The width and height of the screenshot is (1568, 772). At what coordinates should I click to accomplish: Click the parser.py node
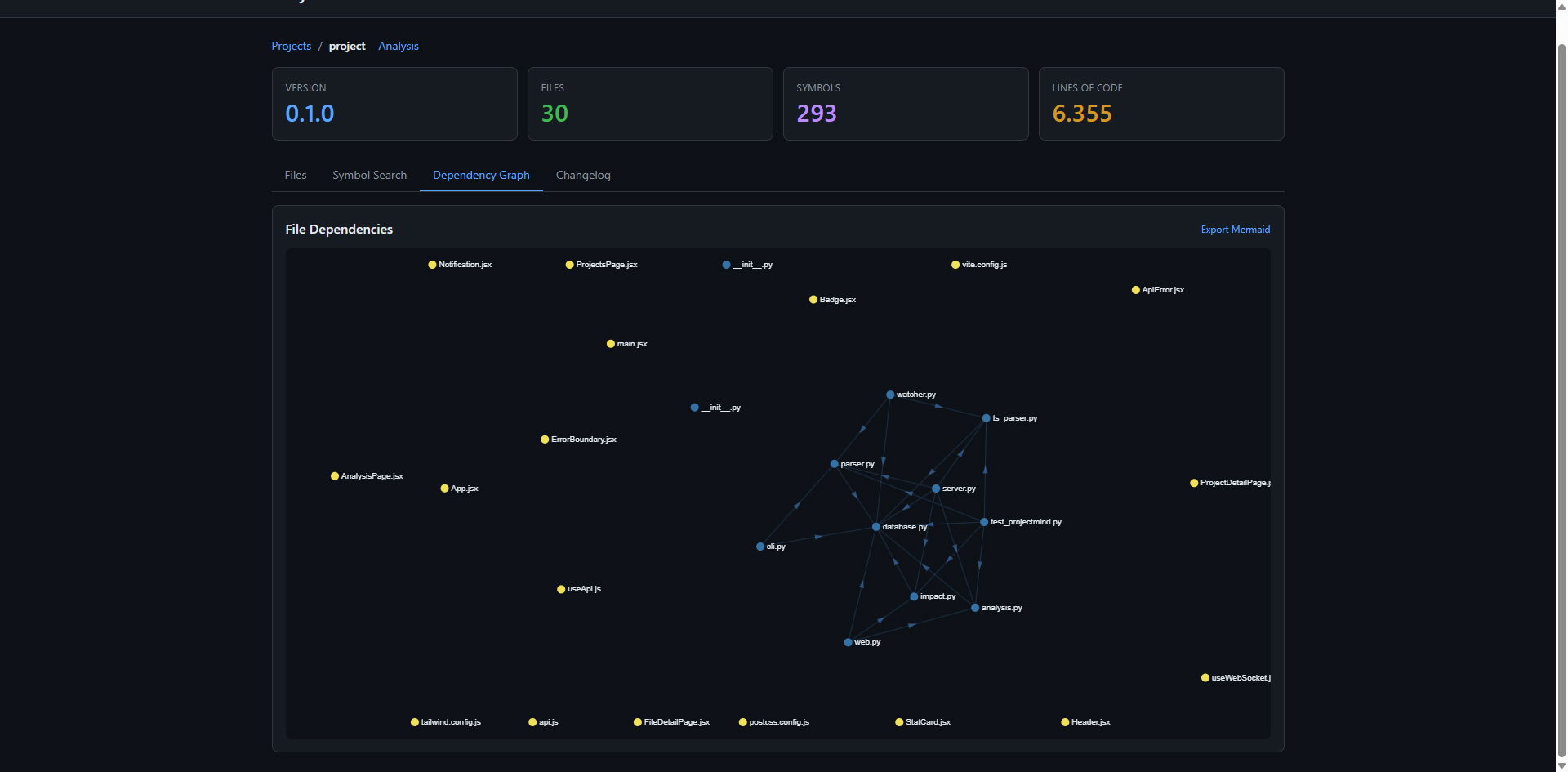click(x=834, y=464)
